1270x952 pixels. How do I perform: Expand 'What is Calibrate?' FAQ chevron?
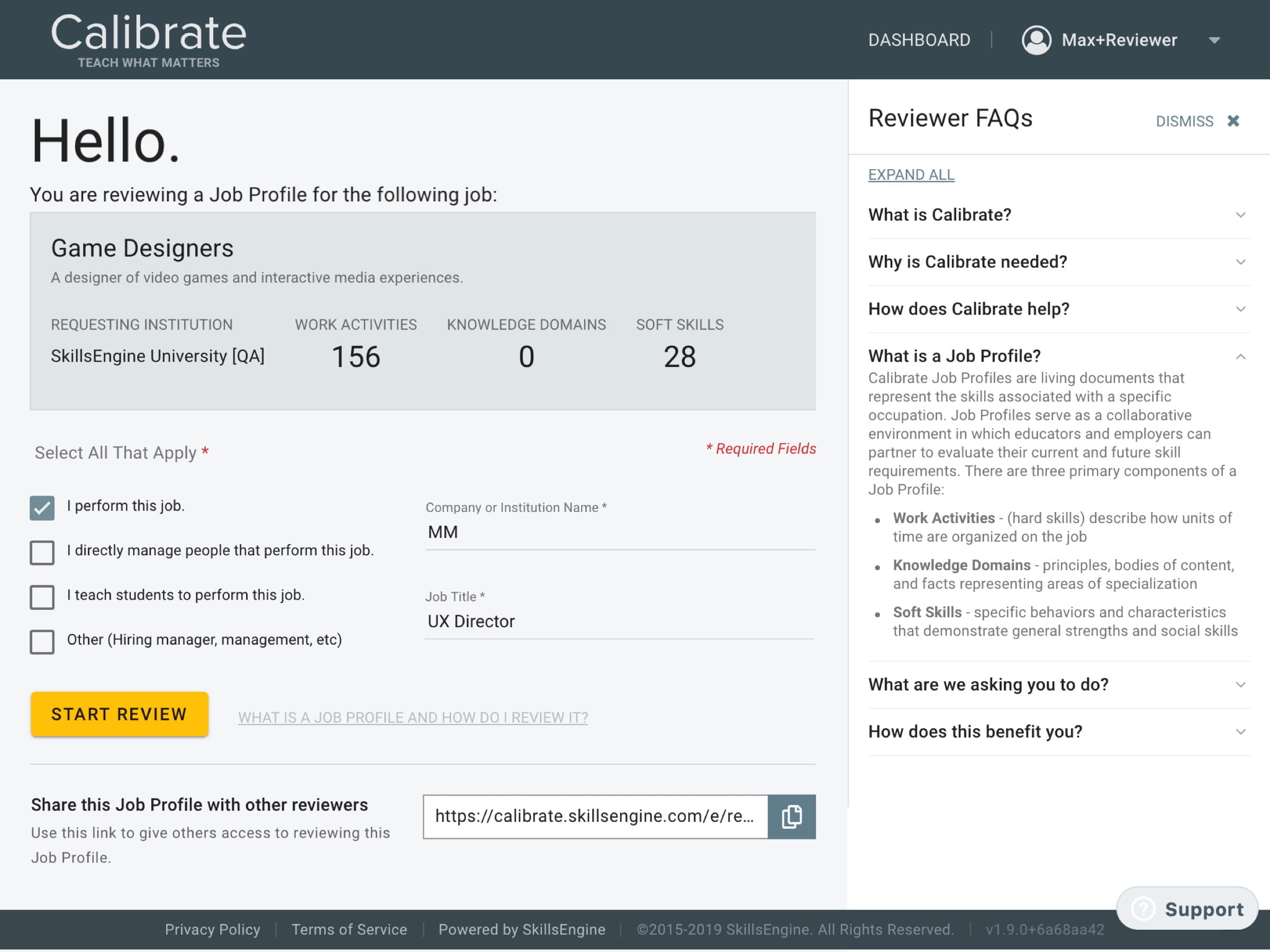pos(1240,215)
